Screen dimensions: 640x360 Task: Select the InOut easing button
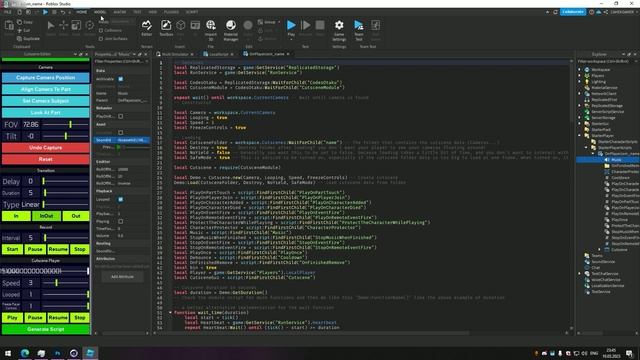click(x=46, y=216)
